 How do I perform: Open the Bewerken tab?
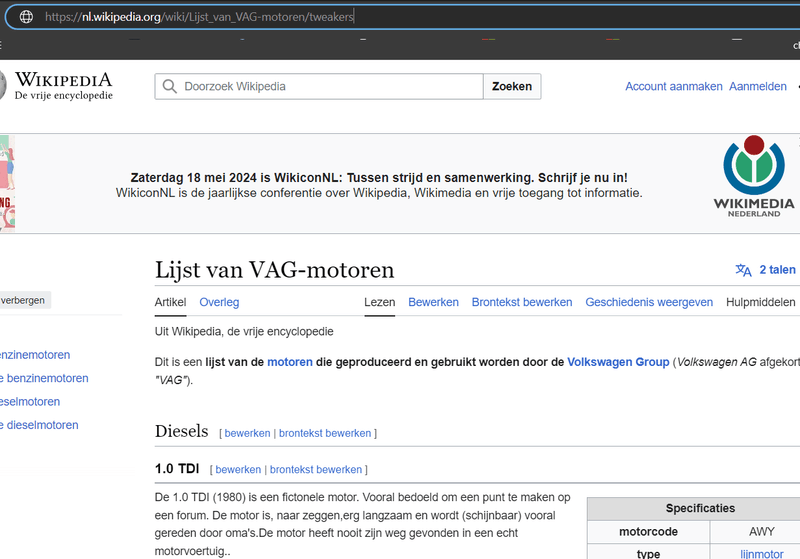tap(433, 302)
